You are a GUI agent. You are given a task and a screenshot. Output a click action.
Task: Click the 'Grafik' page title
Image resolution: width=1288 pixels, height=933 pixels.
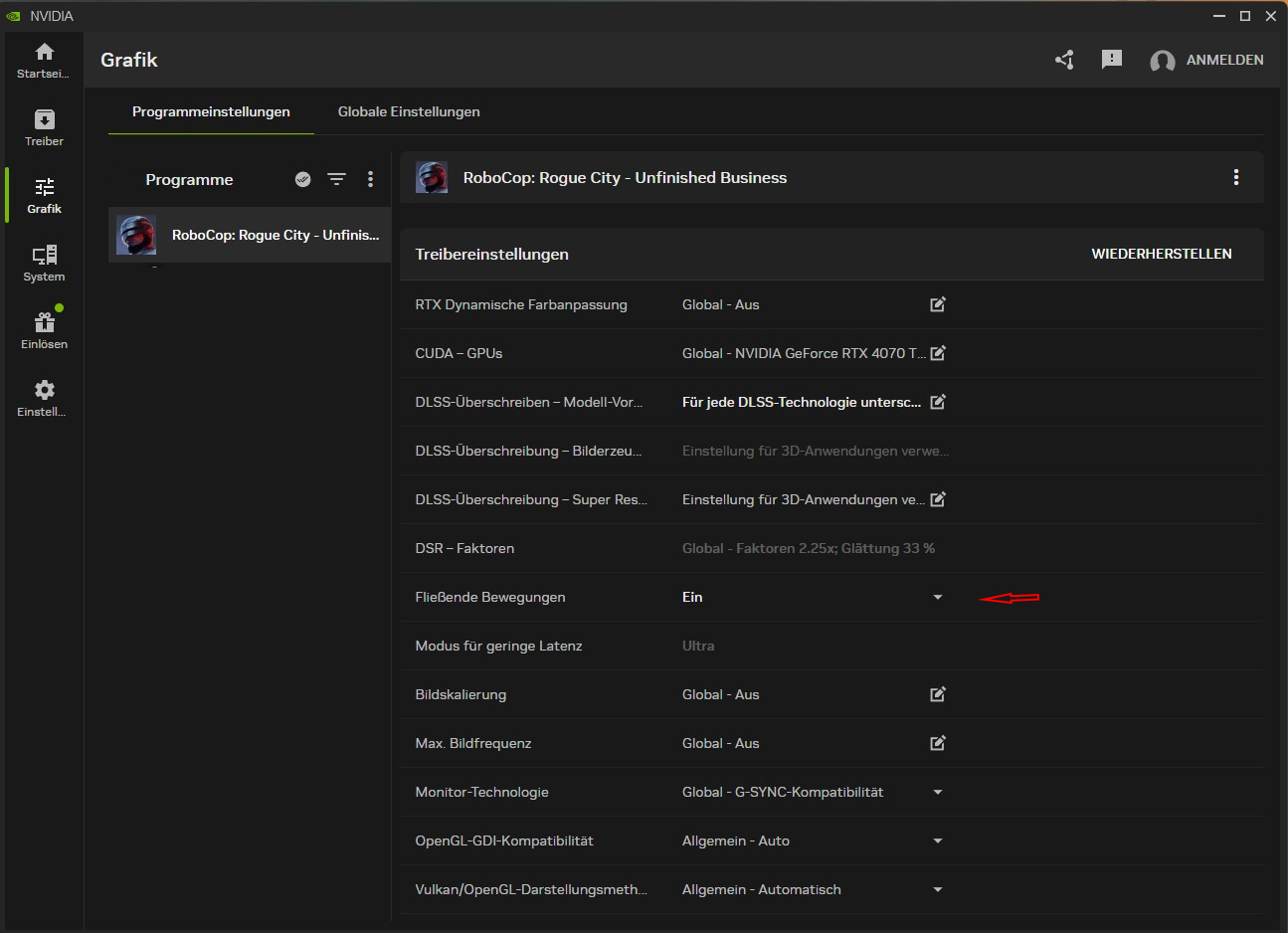pyautogui.click(x=129, y=60)
